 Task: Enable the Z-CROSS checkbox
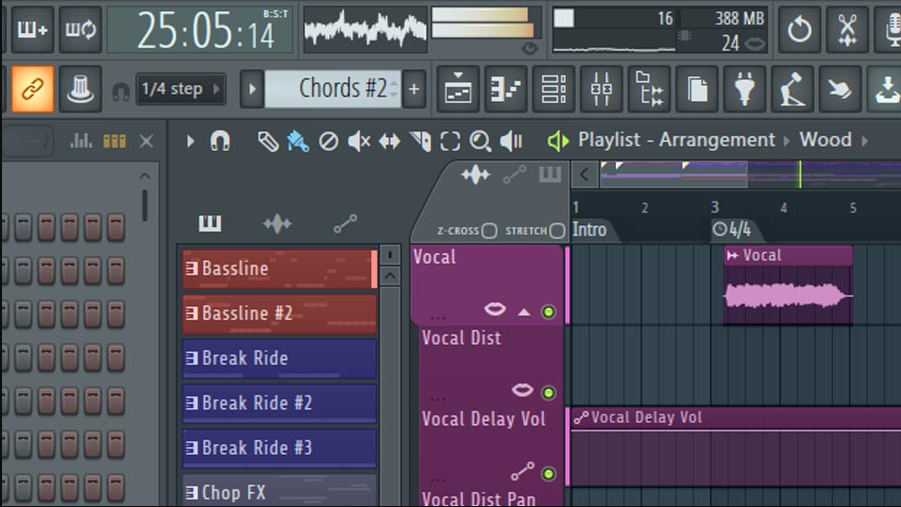click(x=490, y=231)
